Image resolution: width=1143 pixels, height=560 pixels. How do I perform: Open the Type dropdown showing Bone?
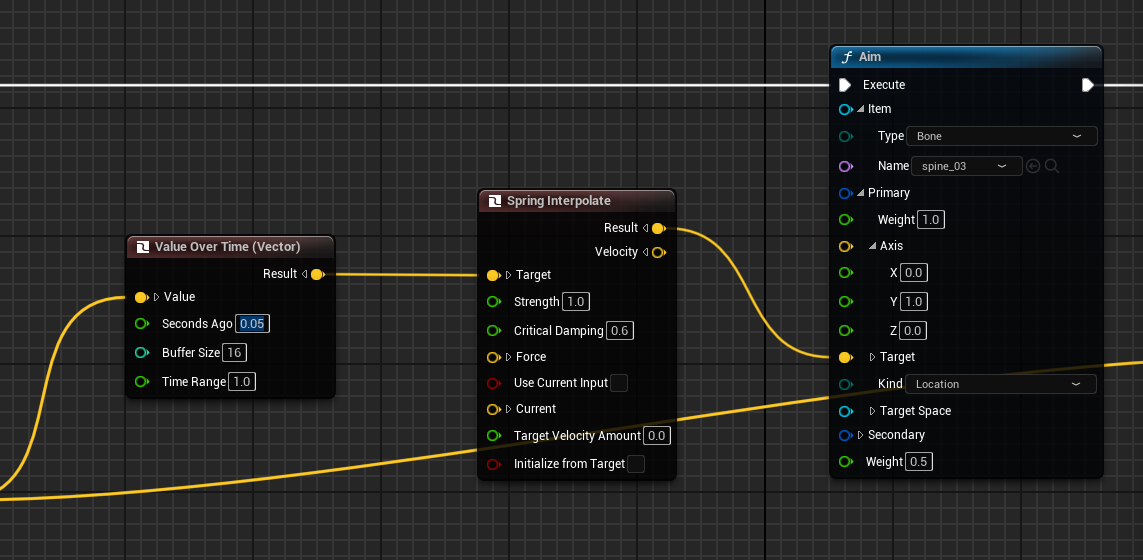pyautogui.click(x=1002, y=136)
